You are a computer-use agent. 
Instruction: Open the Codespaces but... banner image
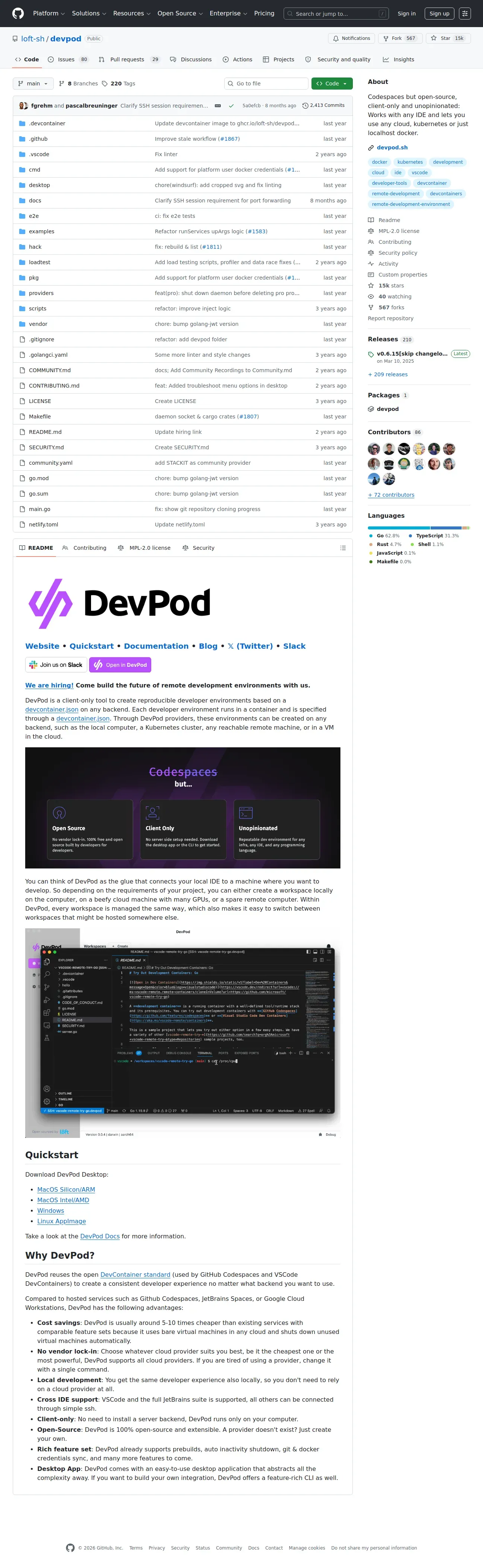point(182,807)
